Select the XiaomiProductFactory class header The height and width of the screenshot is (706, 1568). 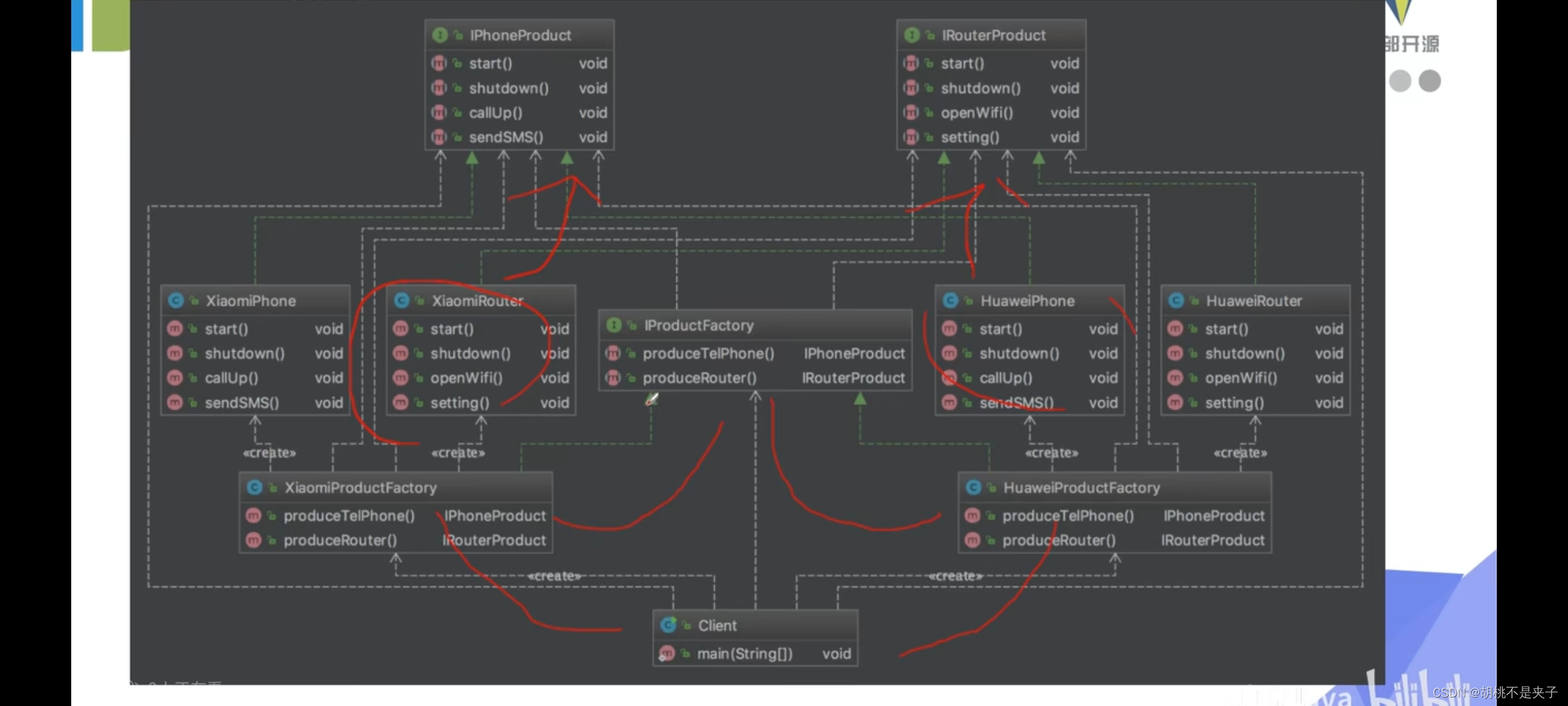click(396, 488)
